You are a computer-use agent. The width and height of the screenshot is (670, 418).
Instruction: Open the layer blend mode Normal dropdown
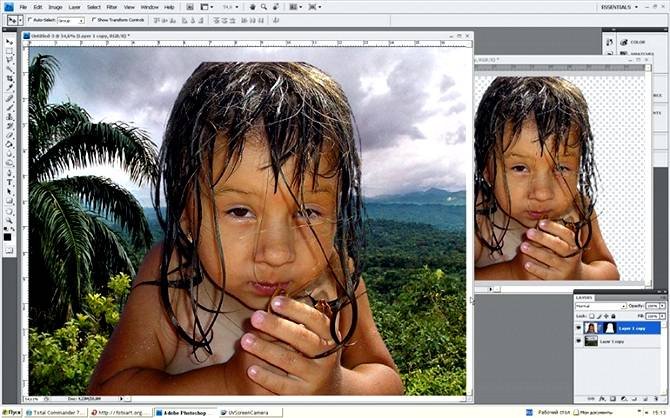[598, 305]
